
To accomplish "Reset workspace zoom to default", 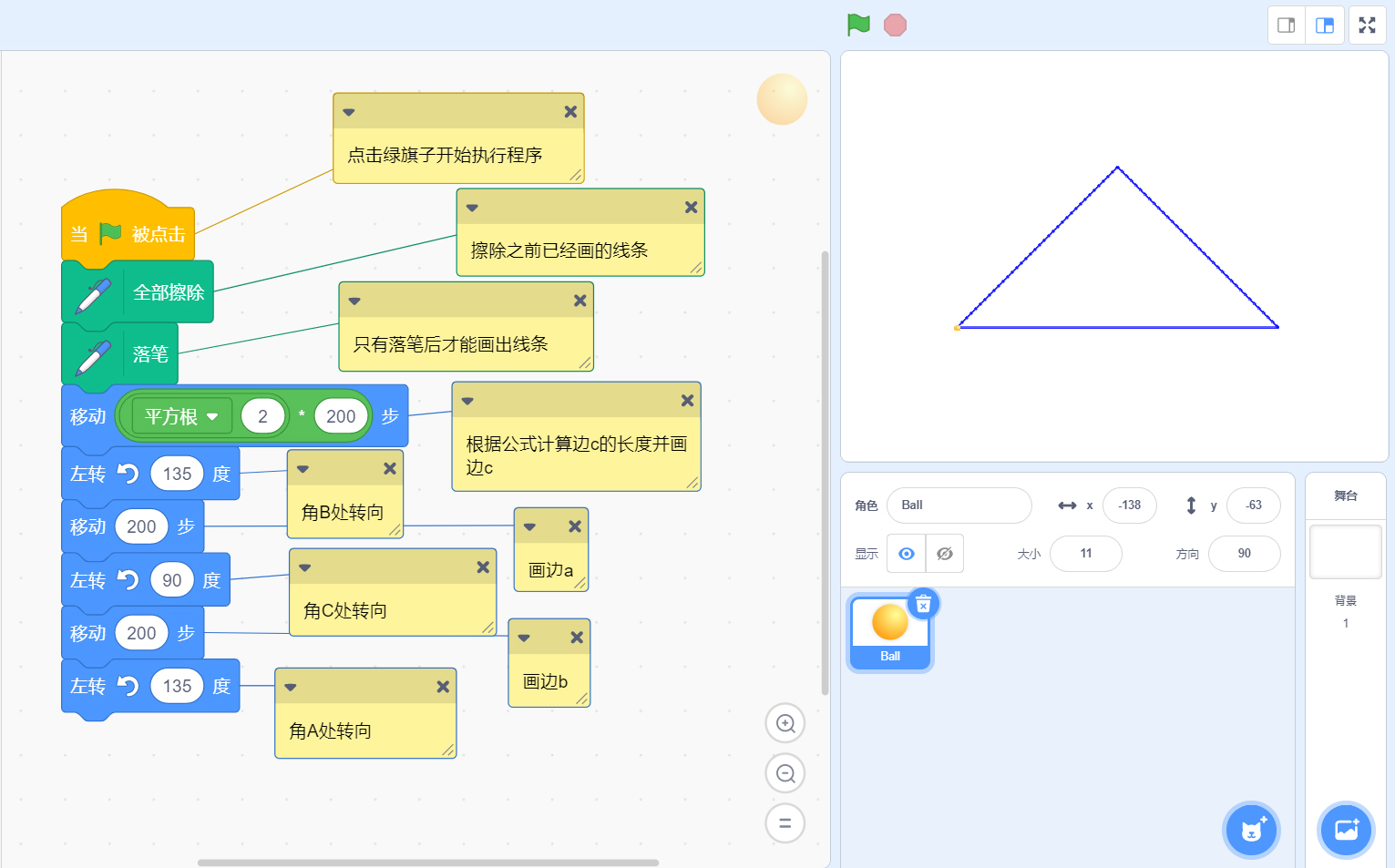I will pos(785,823).
